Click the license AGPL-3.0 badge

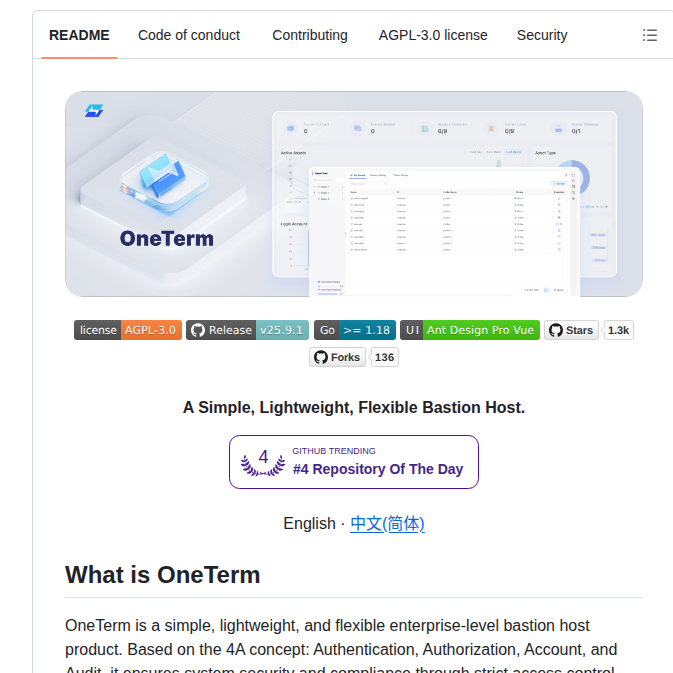(x=128, y=330)
